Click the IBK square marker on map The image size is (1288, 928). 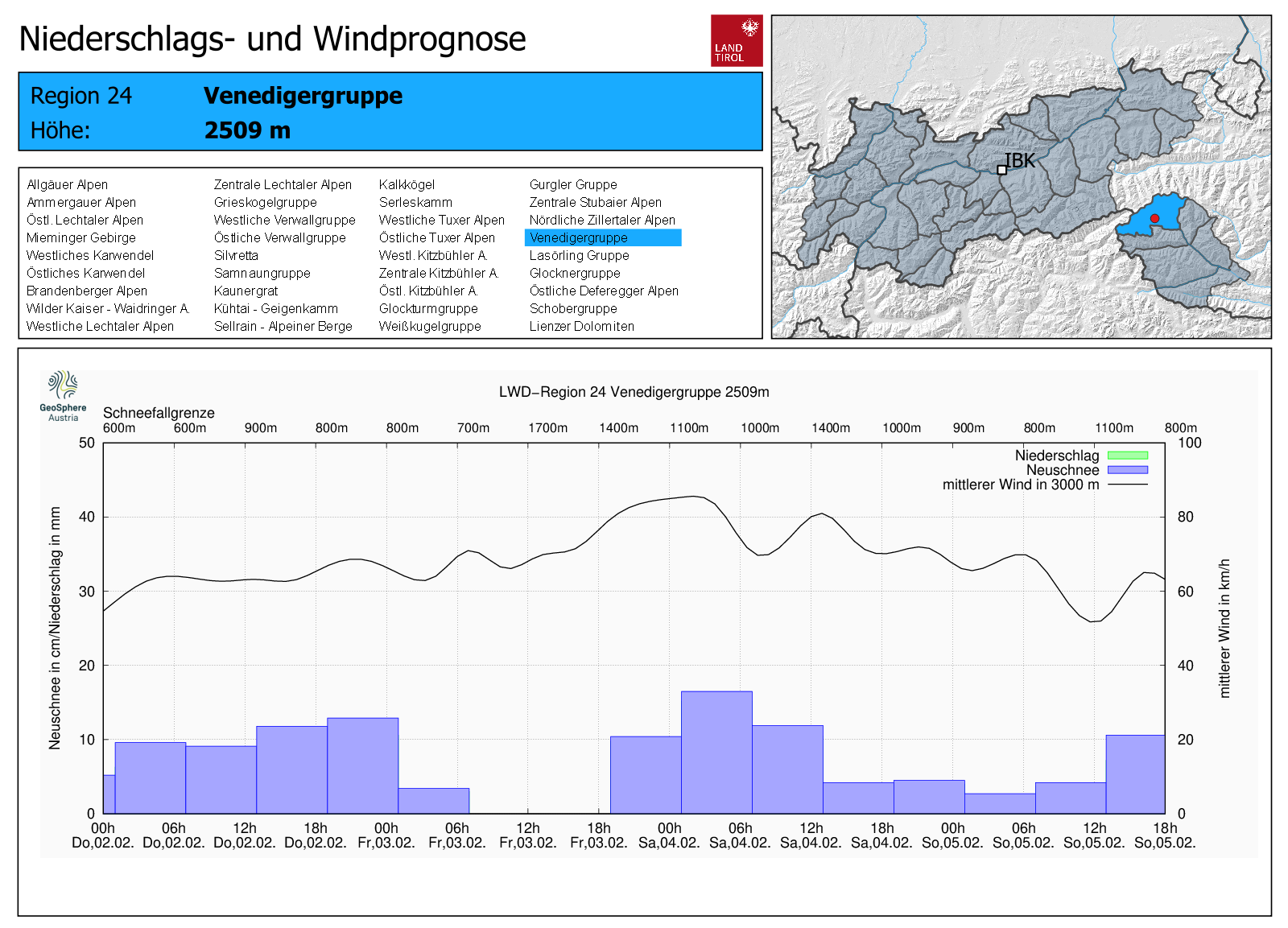(1001, 170)
